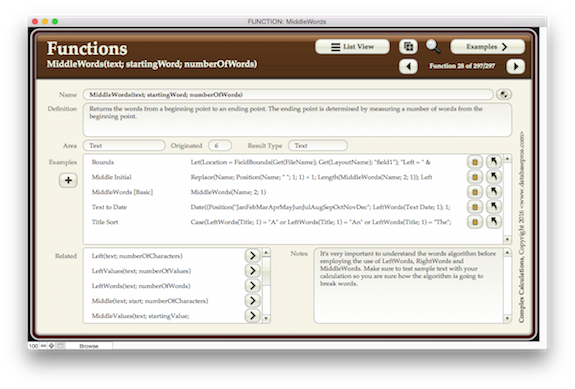Open the Middle Initial example with the arrow icon
Viewport: 575px width, 389px height.
pos(494,177)
